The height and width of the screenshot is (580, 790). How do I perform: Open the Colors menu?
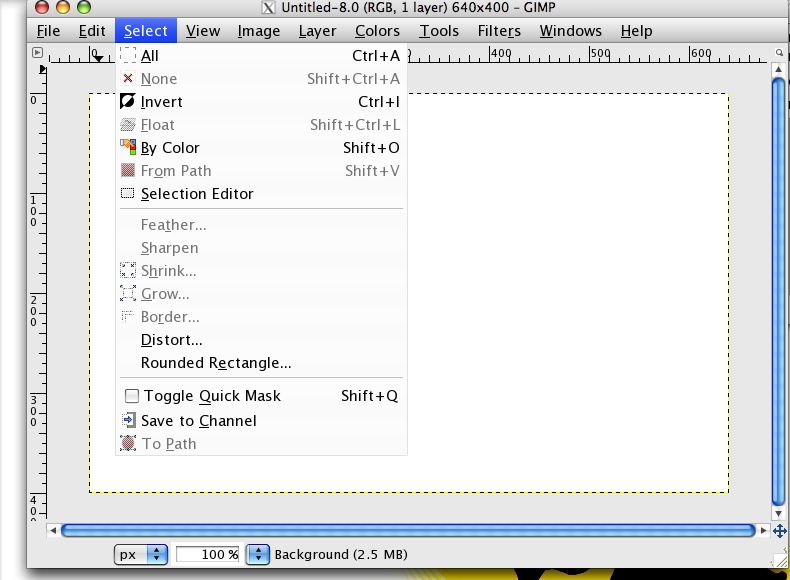click(377, 31)
